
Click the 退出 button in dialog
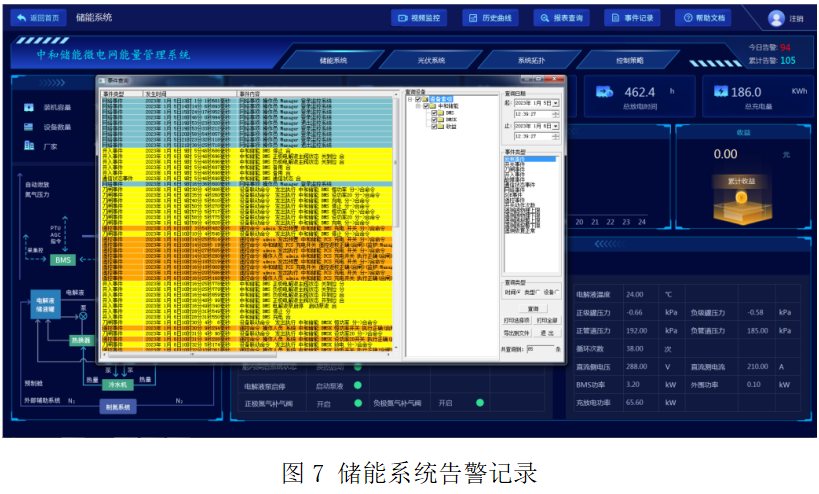click(547, 333)
